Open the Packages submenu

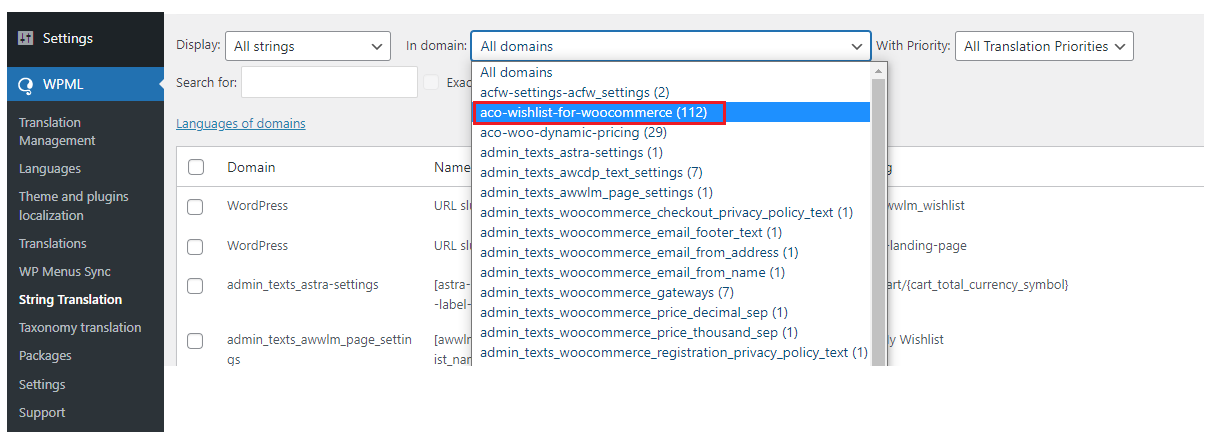[45, 355]
